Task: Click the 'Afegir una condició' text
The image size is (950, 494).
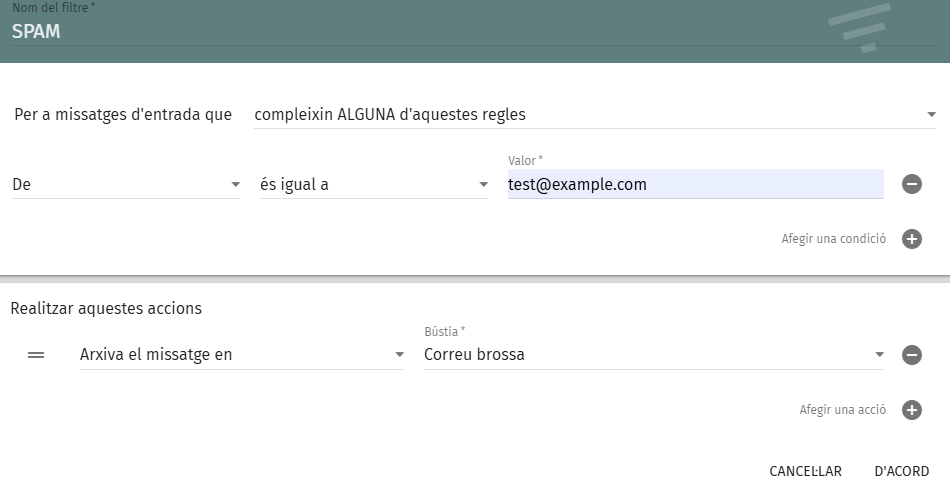Action: 833,239
